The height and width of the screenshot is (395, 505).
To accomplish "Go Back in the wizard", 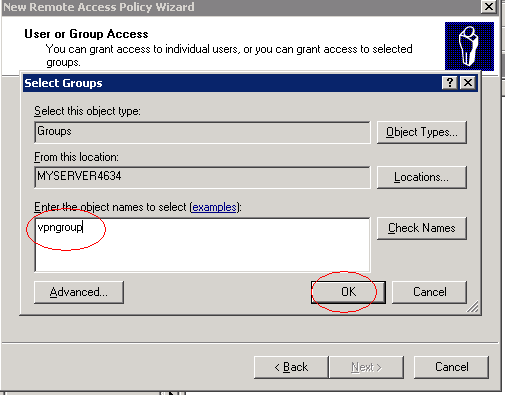I will click(x=291, y=367).
